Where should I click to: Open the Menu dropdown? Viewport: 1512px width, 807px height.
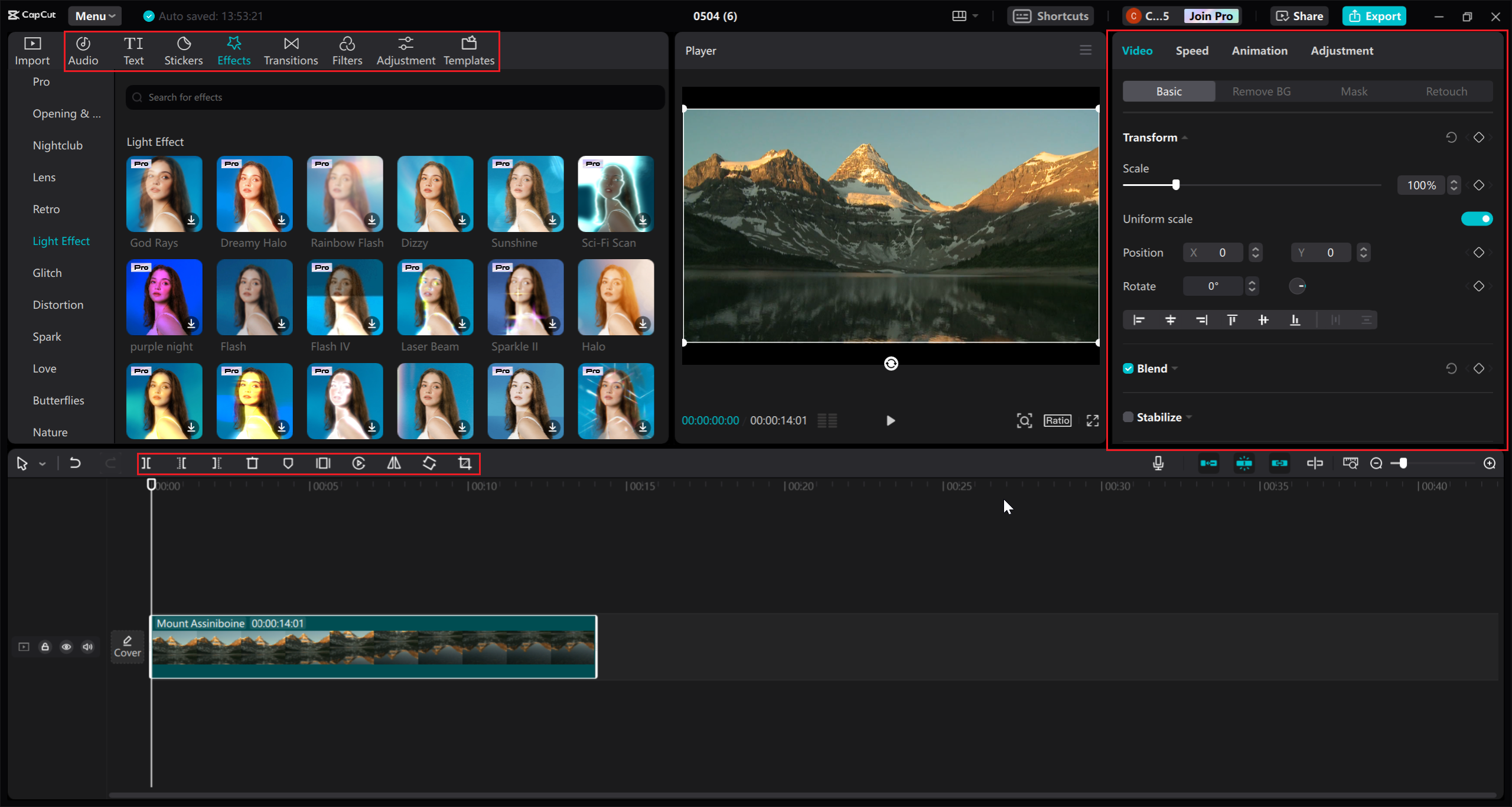coord(94,15)
